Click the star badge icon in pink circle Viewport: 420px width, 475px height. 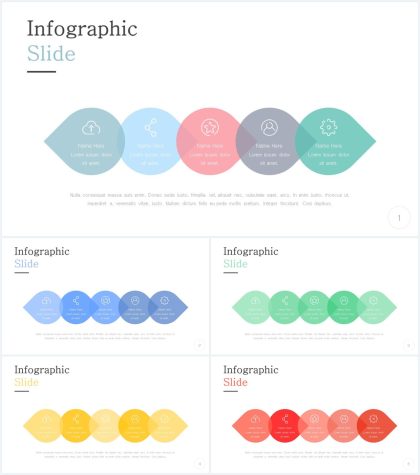tap(210, 128)
